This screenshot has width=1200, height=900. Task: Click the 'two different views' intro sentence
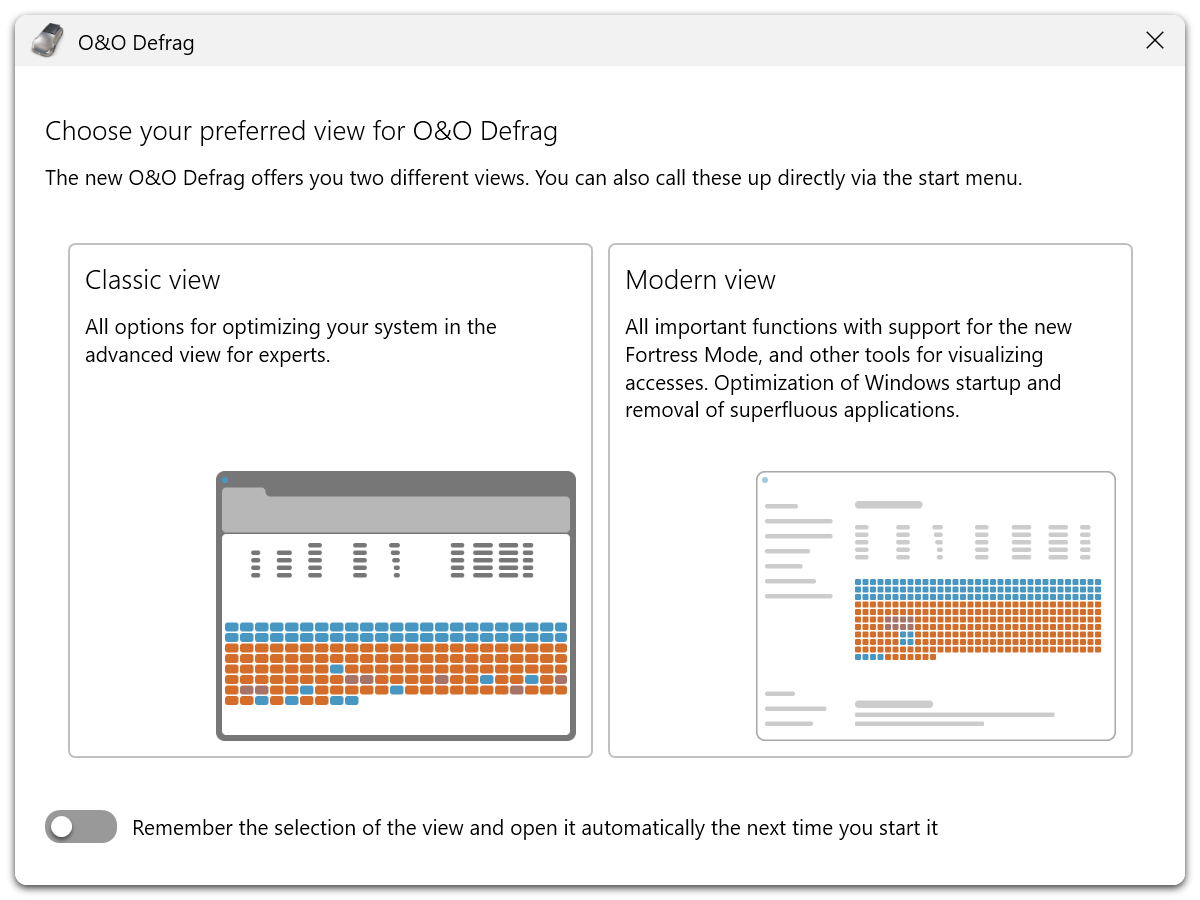(x=533, y=179)
